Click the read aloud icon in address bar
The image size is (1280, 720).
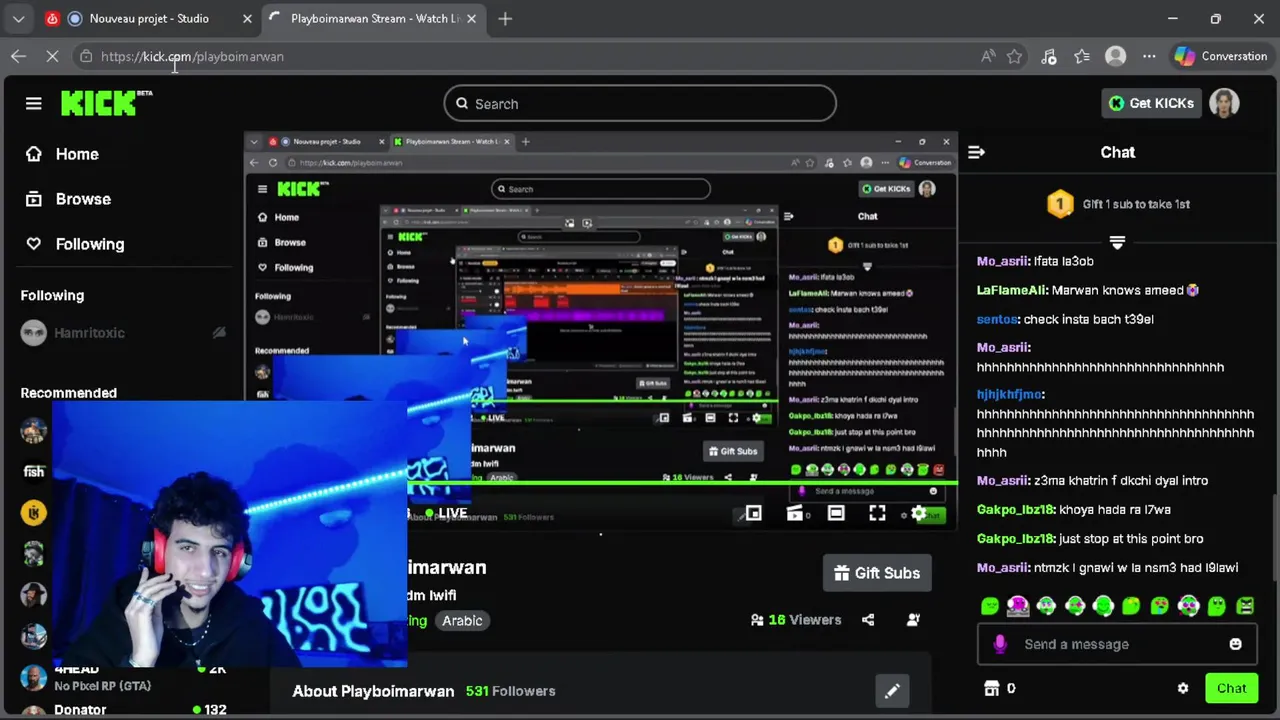[x=988, y=56]
